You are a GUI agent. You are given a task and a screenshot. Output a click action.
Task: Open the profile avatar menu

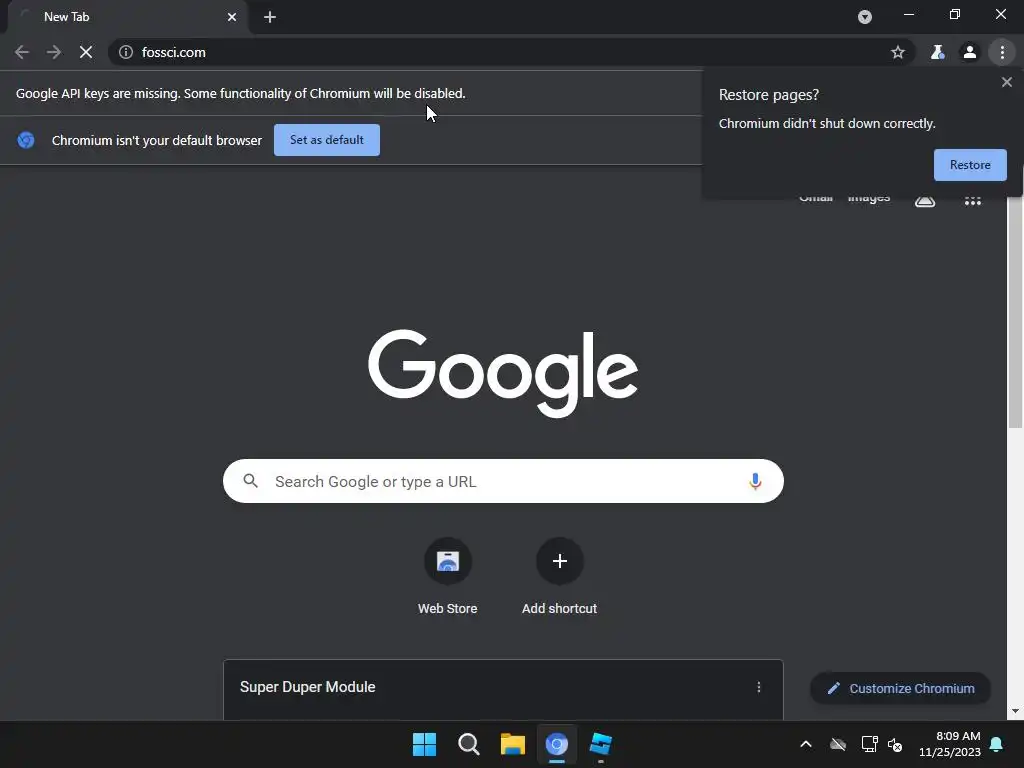[970, 52]
